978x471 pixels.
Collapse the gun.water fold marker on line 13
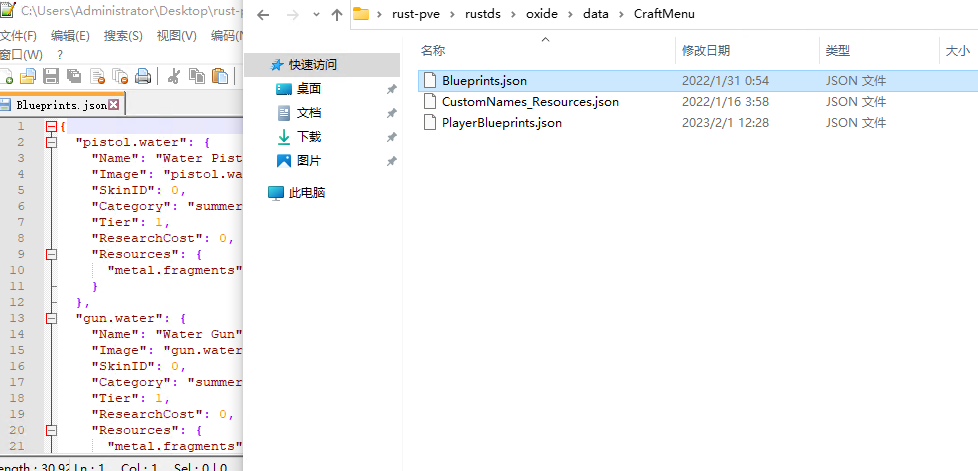pos(51,319)
